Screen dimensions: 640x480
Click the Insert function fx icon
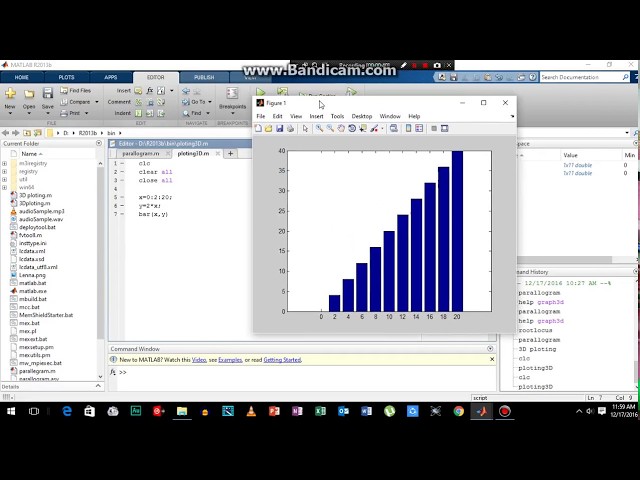coord(150,91)
